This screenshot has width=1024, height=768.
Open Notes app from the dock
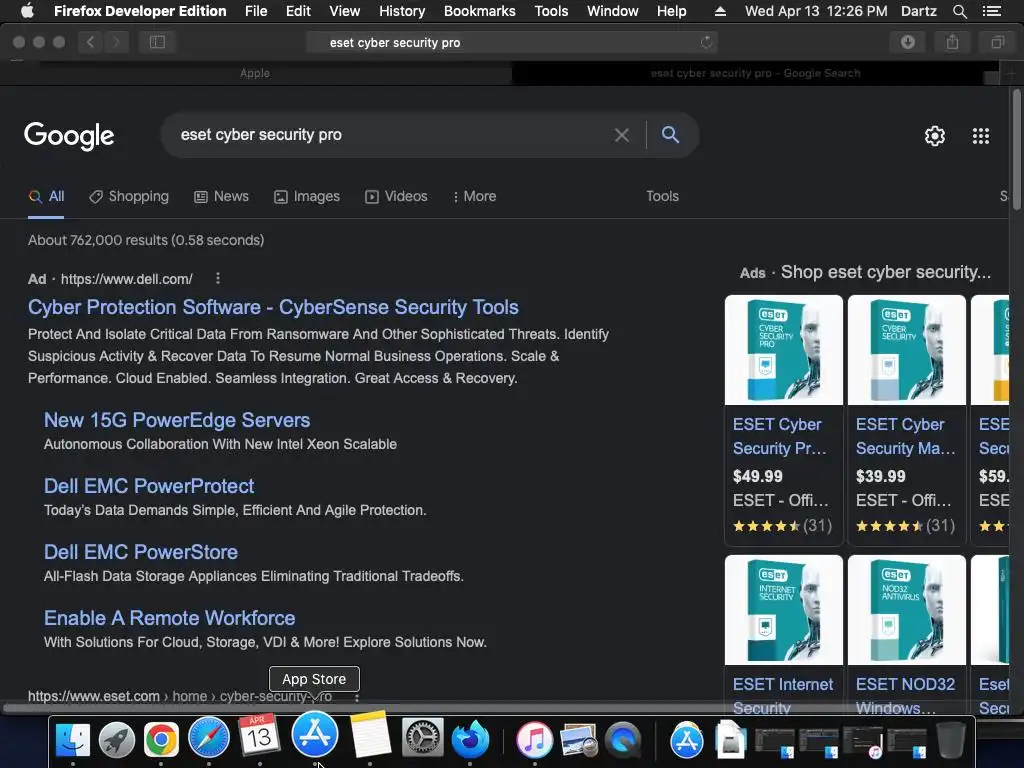[370, 735]
